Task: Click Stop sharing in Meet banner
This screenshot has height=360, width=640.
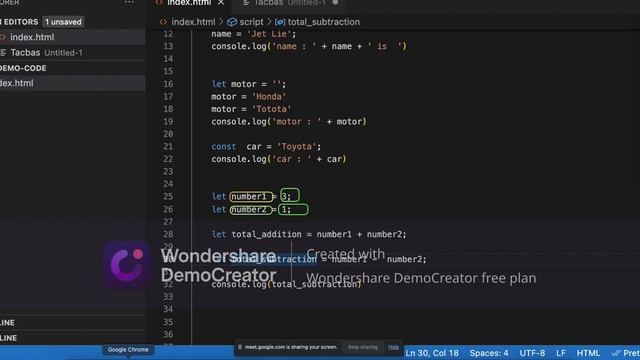Action: [362, 347]
